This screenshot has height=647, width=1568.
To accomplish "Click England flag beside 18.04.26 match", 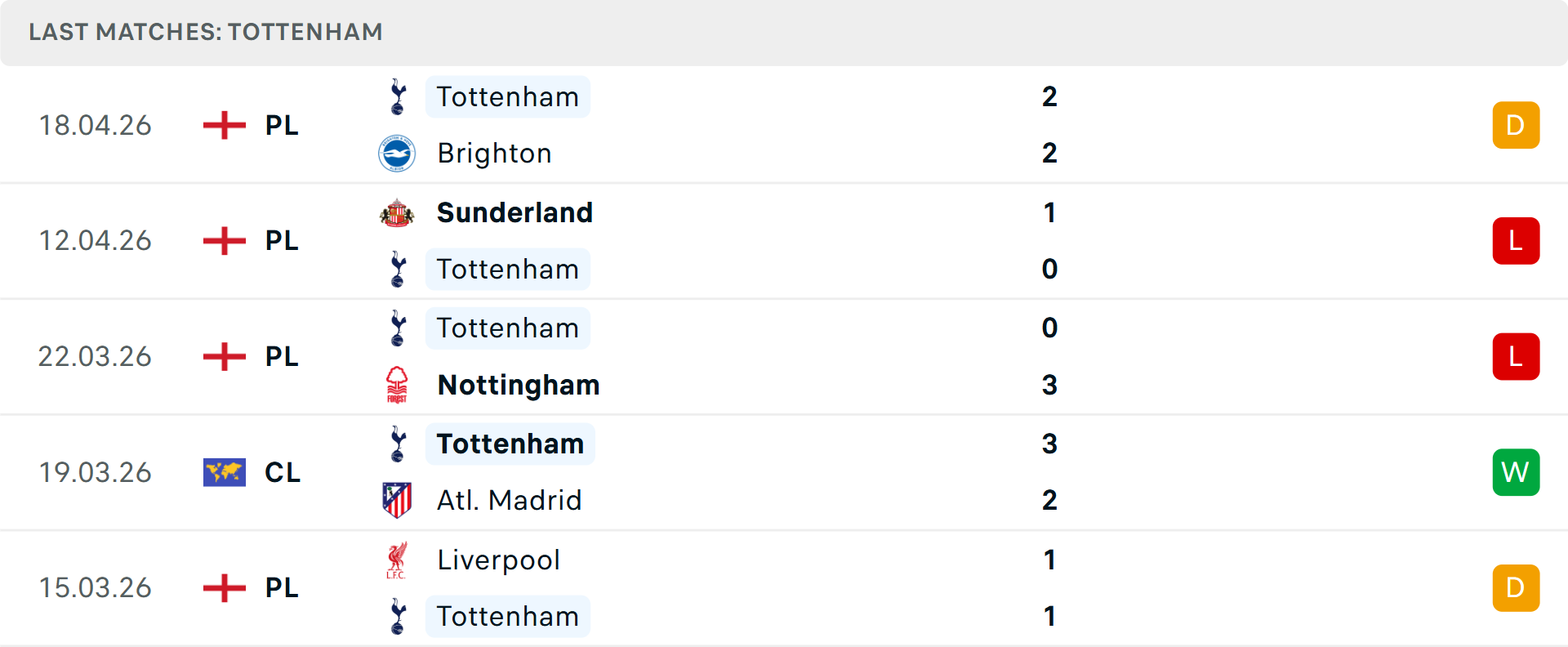I will (x=225, y=125).
